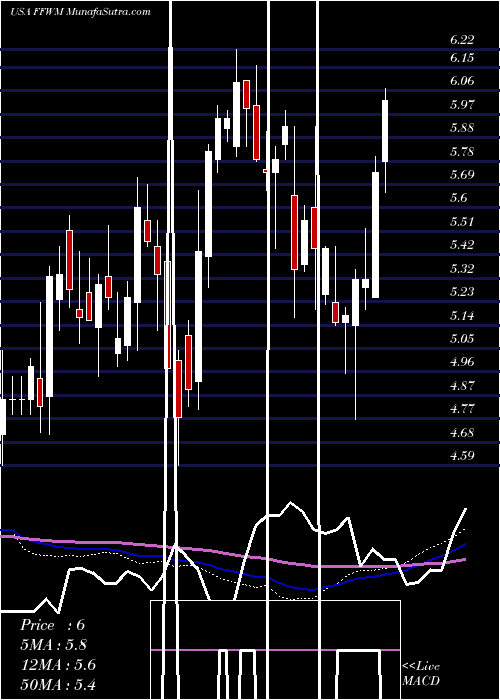Click the 6.22 price axis label
Image resolution: width=500 pixels, height=700 pixels.
point(461,40)
